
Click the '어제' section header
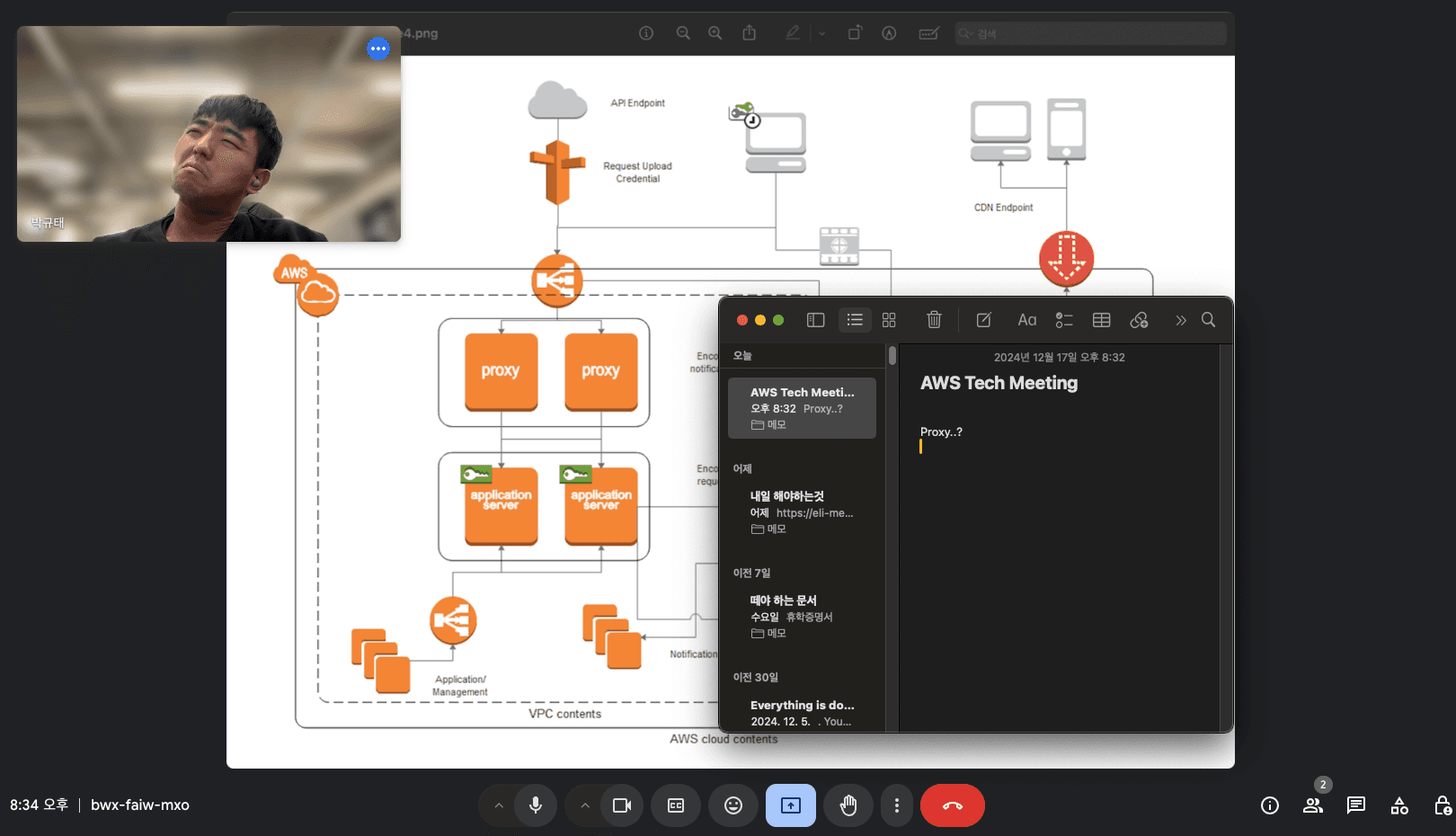pos(742,469)
